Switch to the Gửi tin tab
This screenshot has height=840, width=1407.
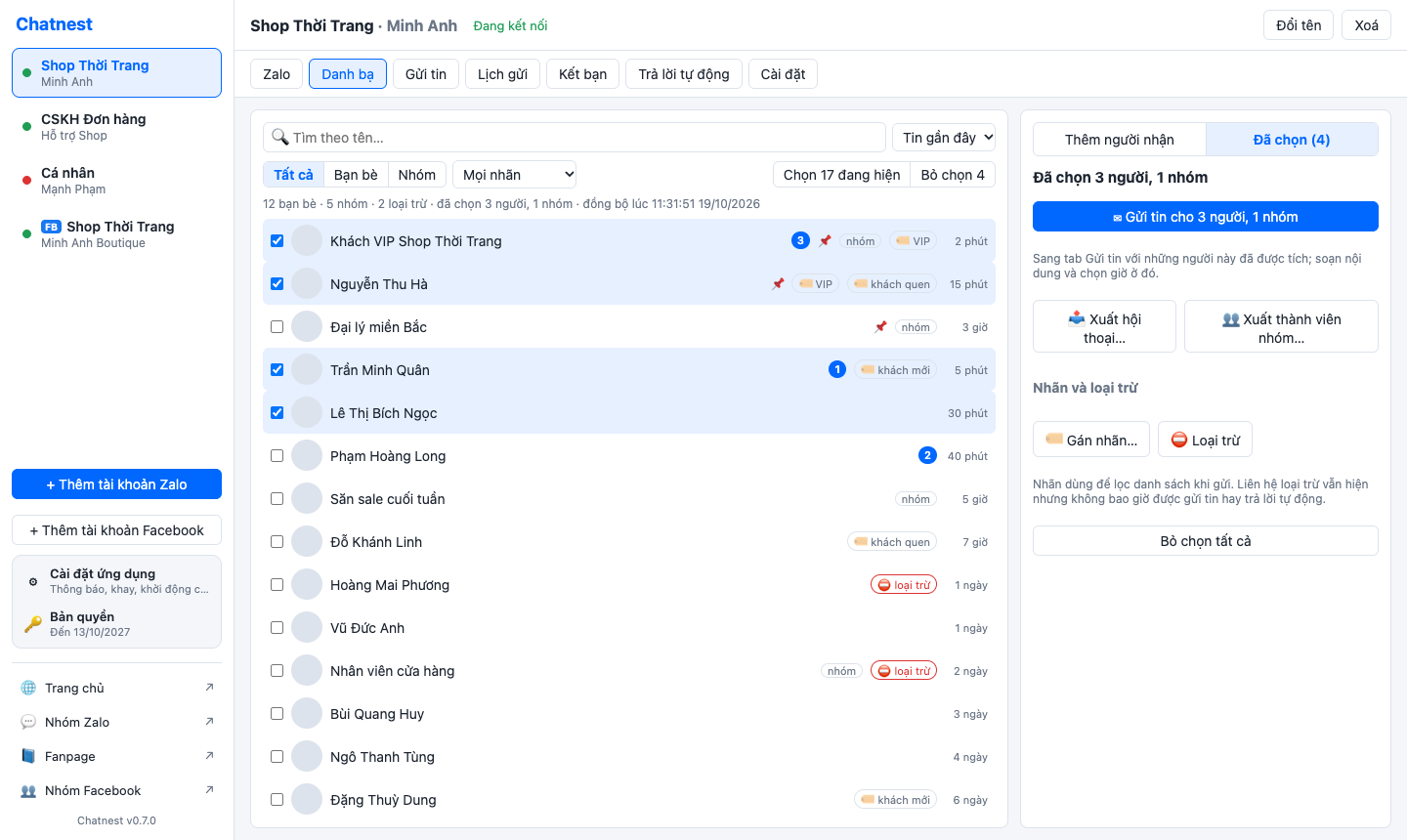coord(426,74)
